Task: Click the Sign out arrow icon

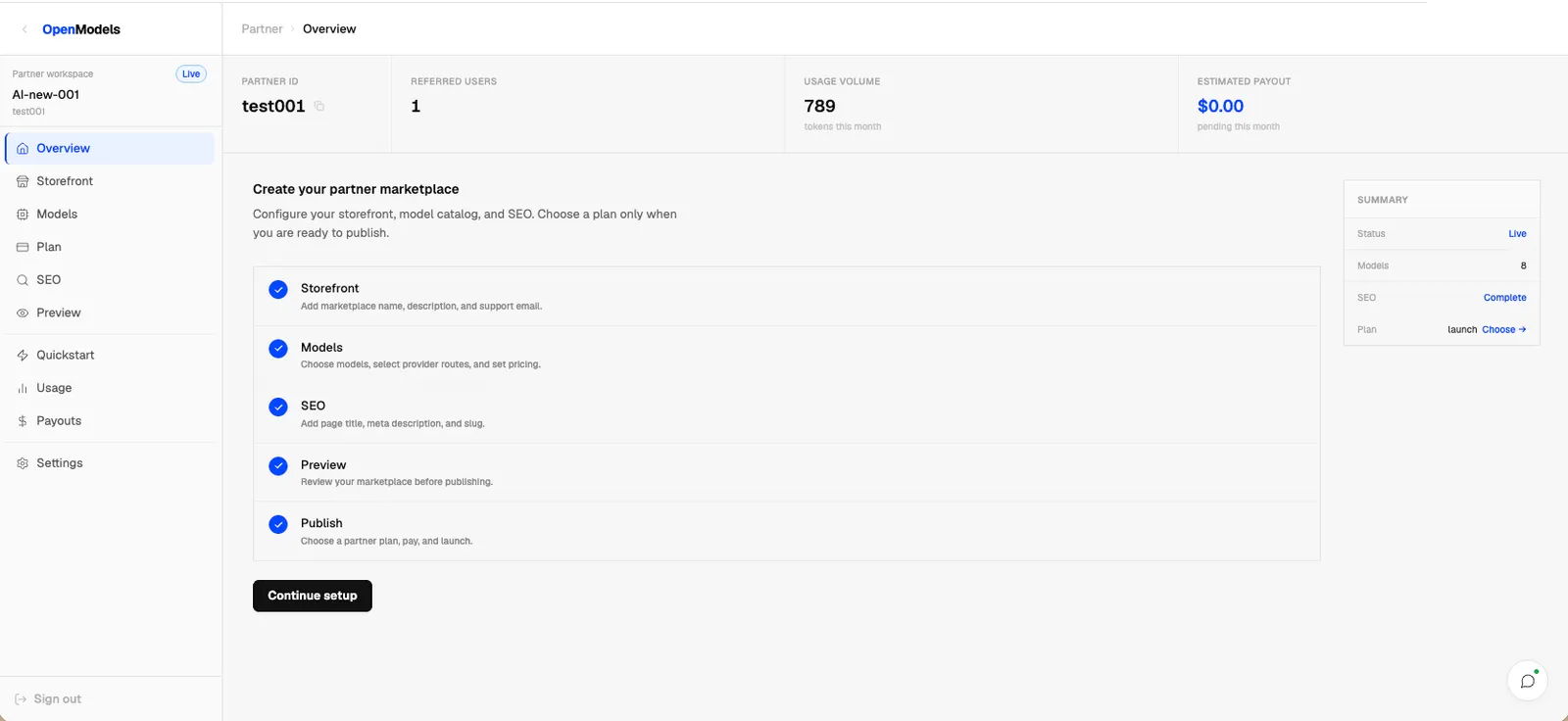Action: tap(21, 699)
